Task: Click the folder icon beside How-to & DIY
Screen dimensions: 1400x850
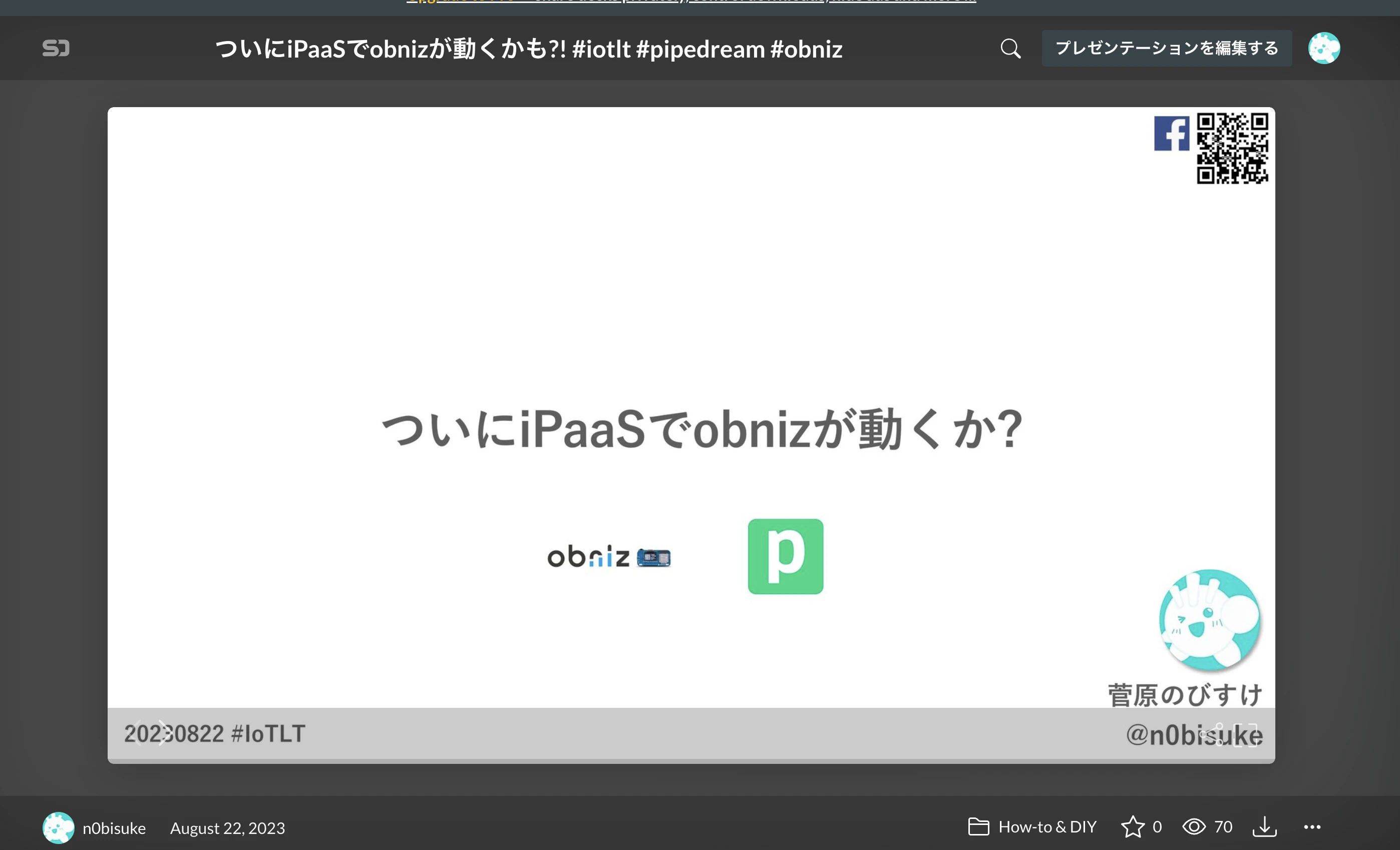Action: (x=978, y=826)
